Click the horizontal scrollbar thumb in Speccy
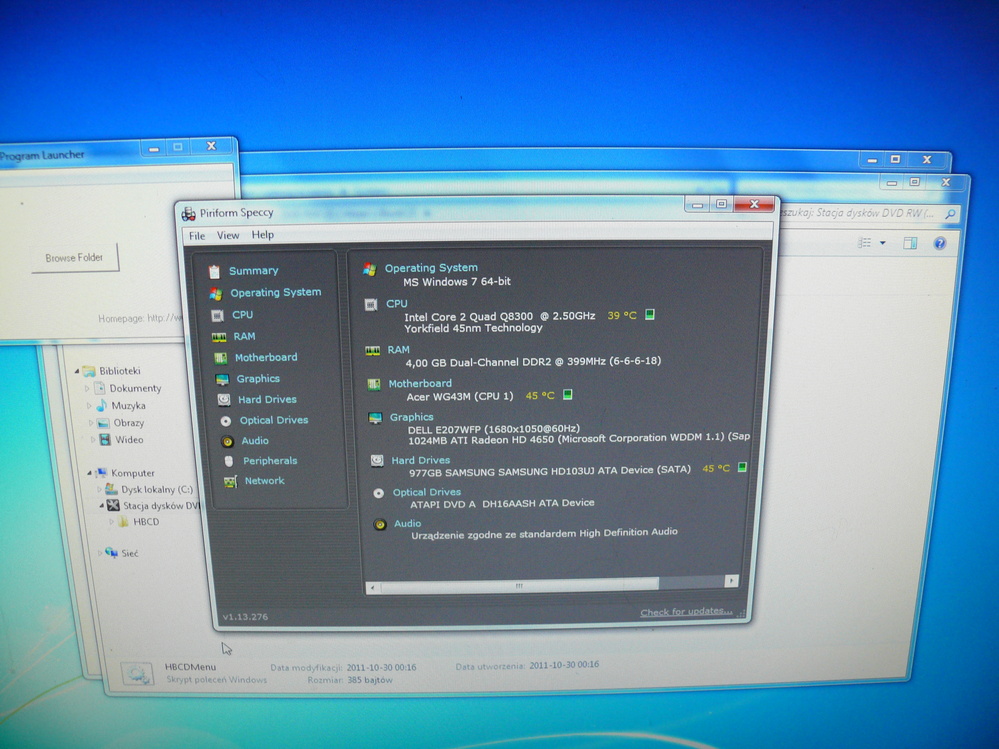Viewport: 999px width, 749px height. pyautogui.click(x=519, y=585)
